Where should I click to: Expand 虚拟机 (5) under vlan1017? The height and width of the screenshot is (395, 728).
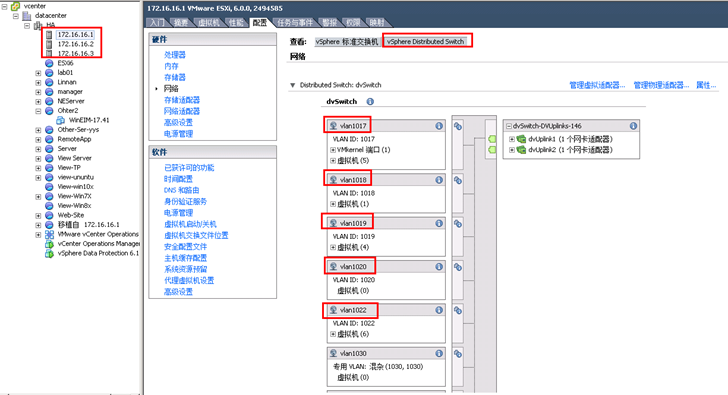[x=333, y=161]
